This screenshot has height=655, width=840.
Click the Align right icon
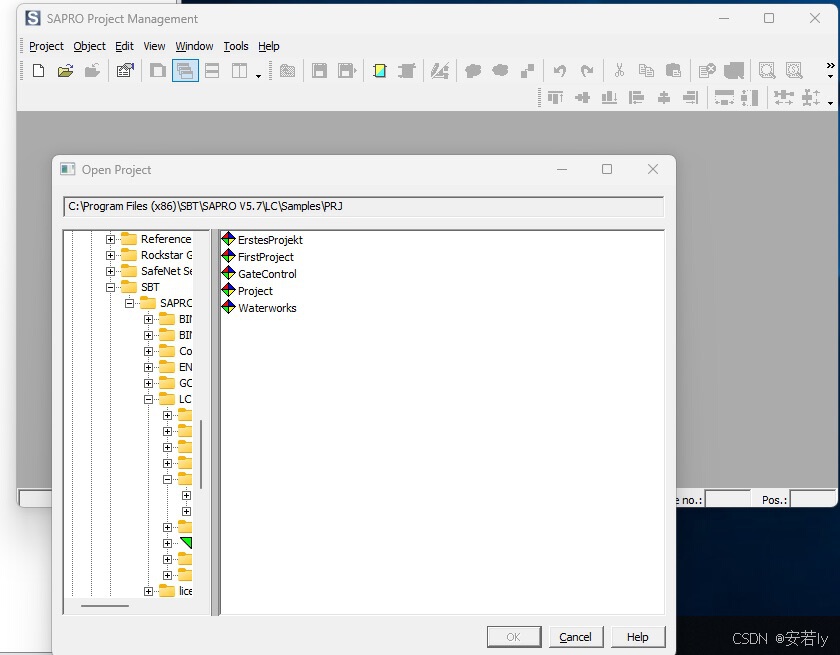click(691, 97)
